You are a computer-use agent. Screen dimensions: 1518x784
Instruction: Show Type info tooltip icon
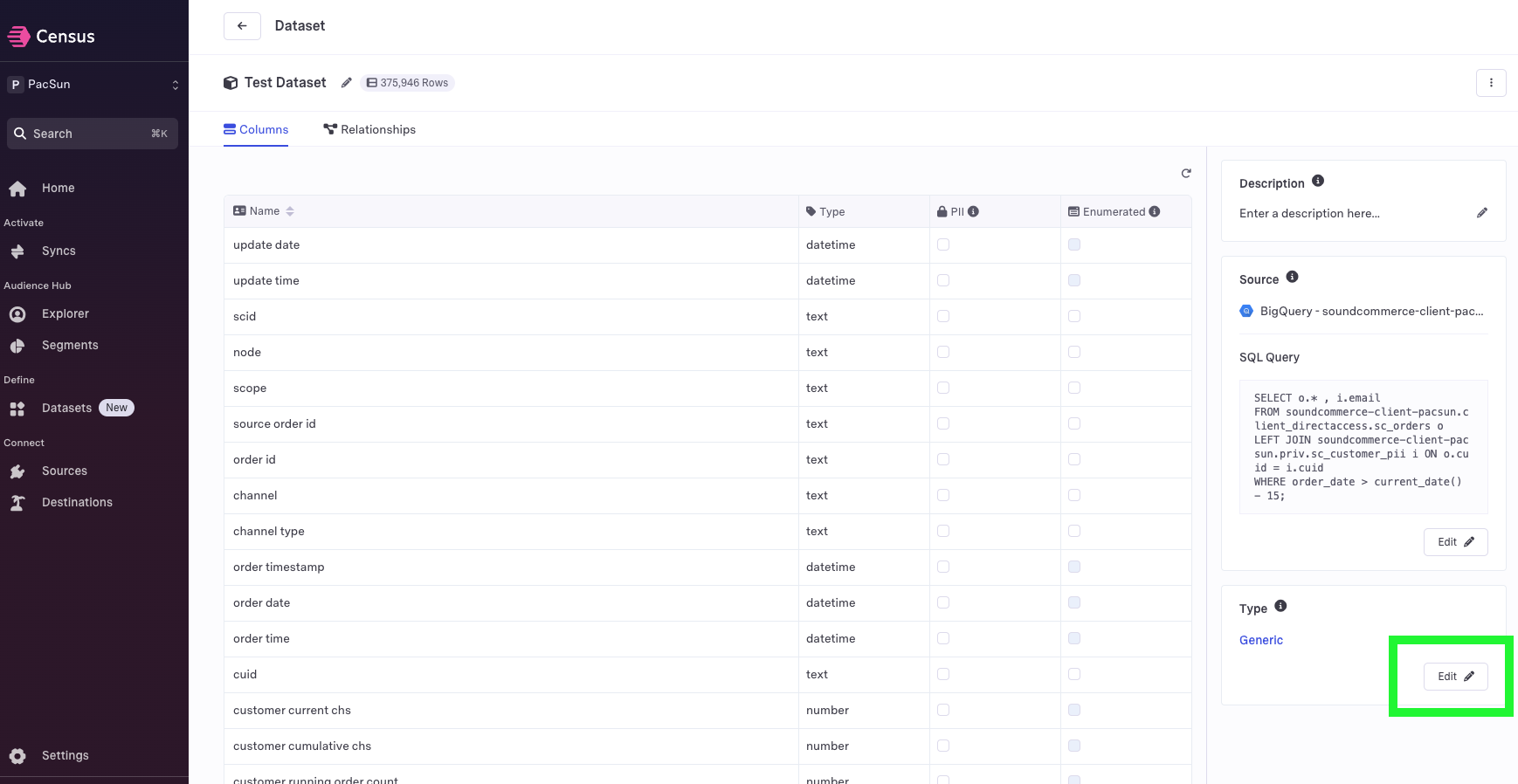1280,606
